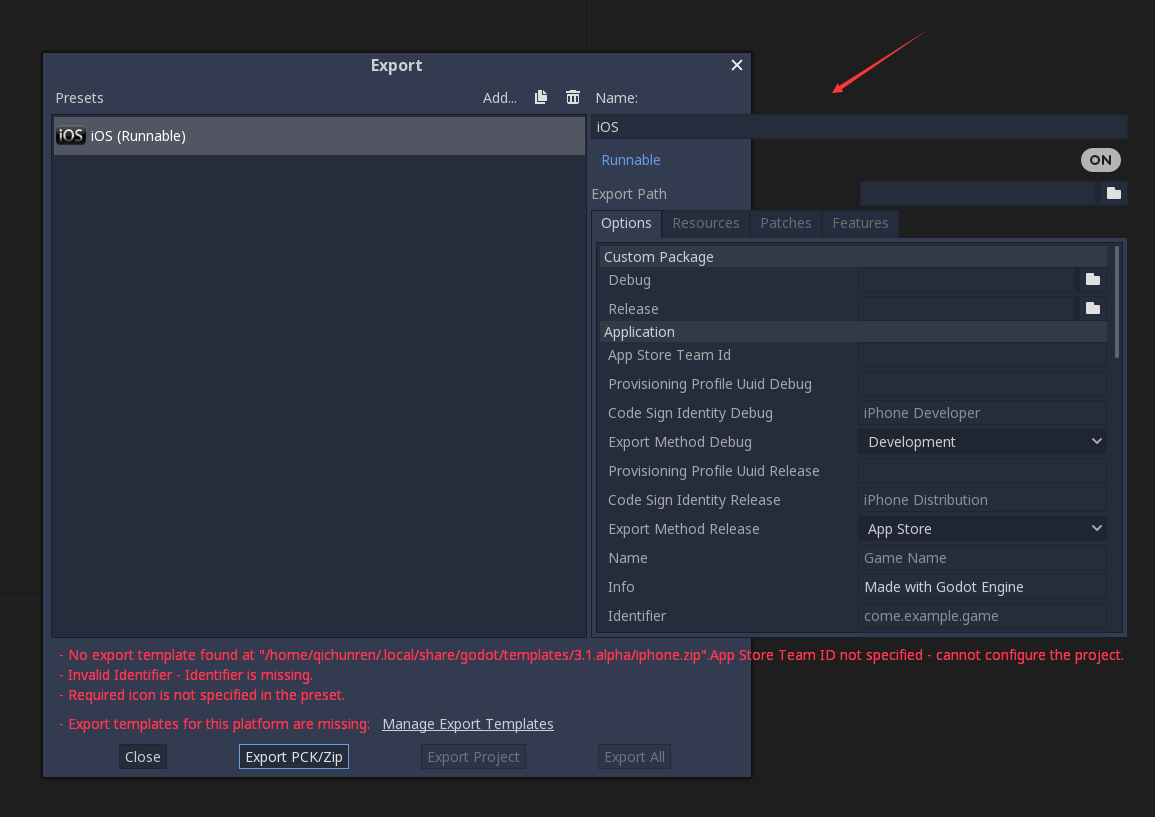Screen dimensions: 1155x817
Task: Browse for an Export Path with folder icon
Action: 1113,192
